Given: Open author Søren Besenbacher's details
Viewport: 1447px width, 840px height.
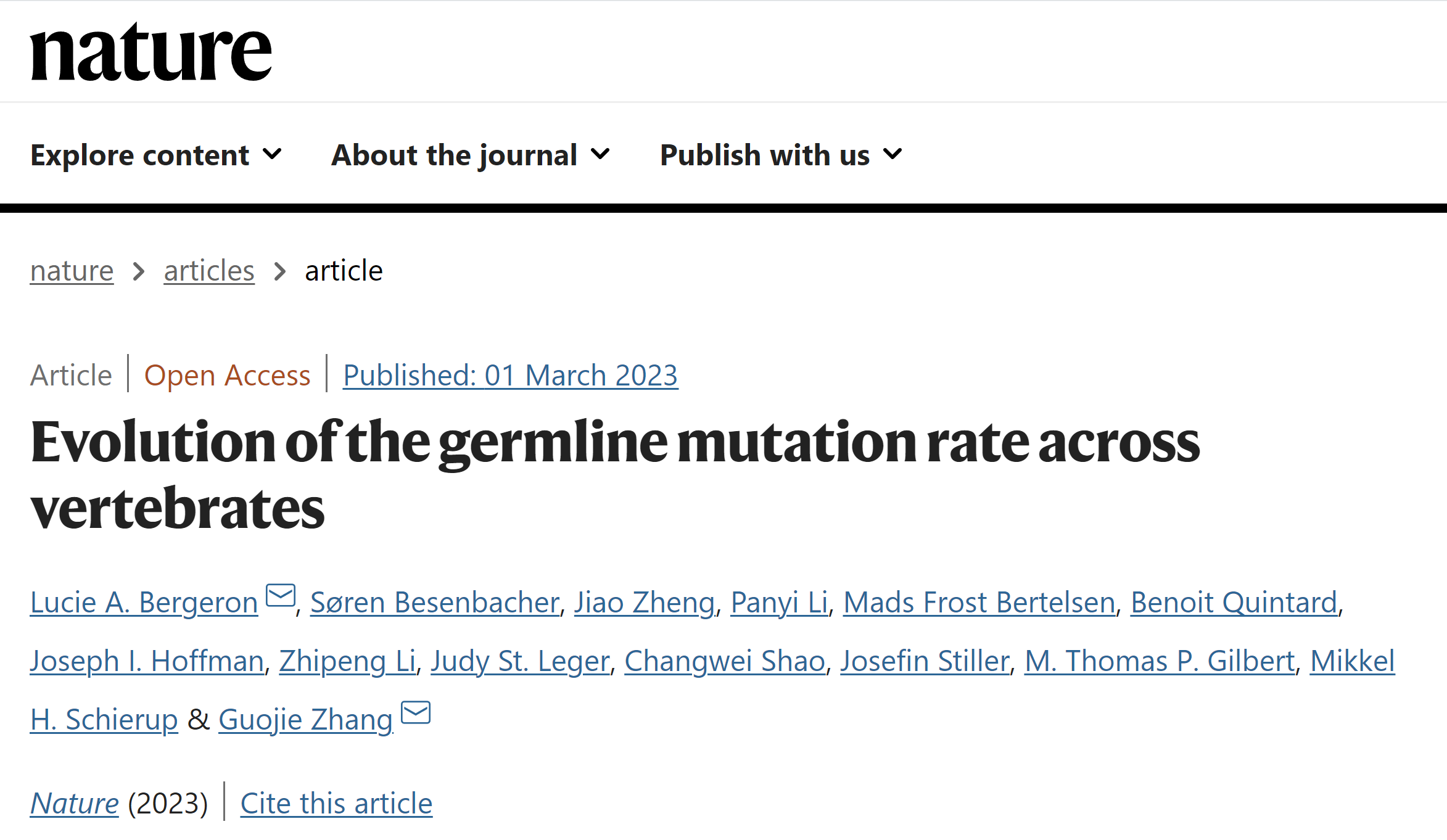Looking at the screenshot, I should (x=435, y=602).
